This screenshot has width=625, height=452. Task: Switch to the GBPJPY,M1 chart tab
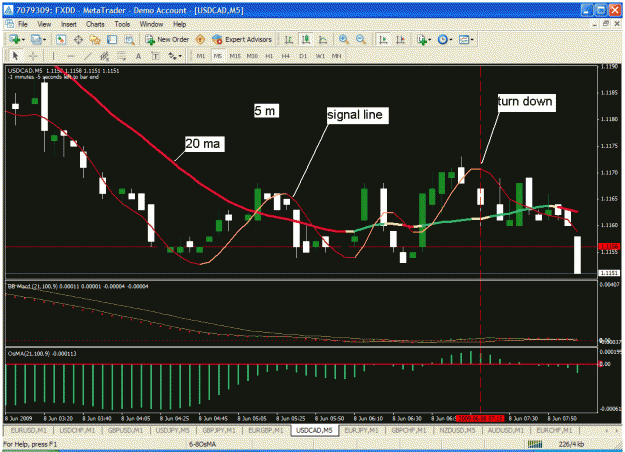click(219, 430)
